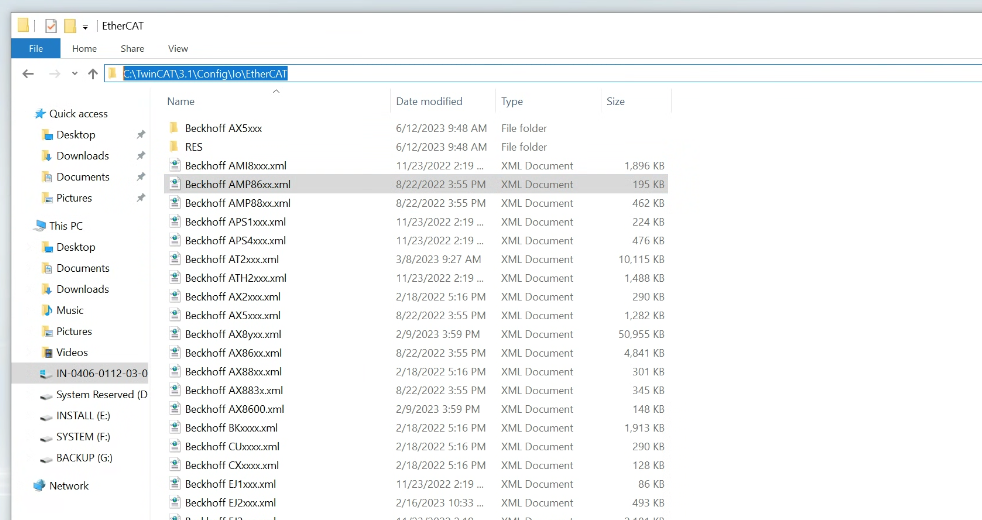Click Beckhoff AX8600.xml file icon

[x=175, y=409]
